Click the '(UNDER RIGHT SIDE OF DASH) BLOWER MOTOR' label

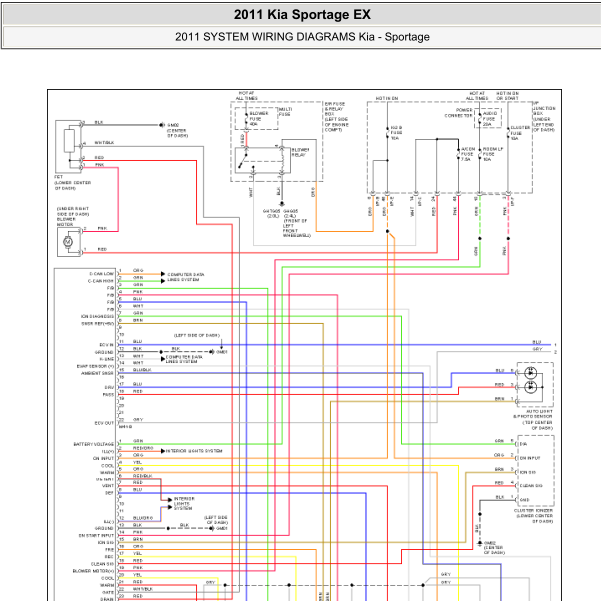[72, 217]
